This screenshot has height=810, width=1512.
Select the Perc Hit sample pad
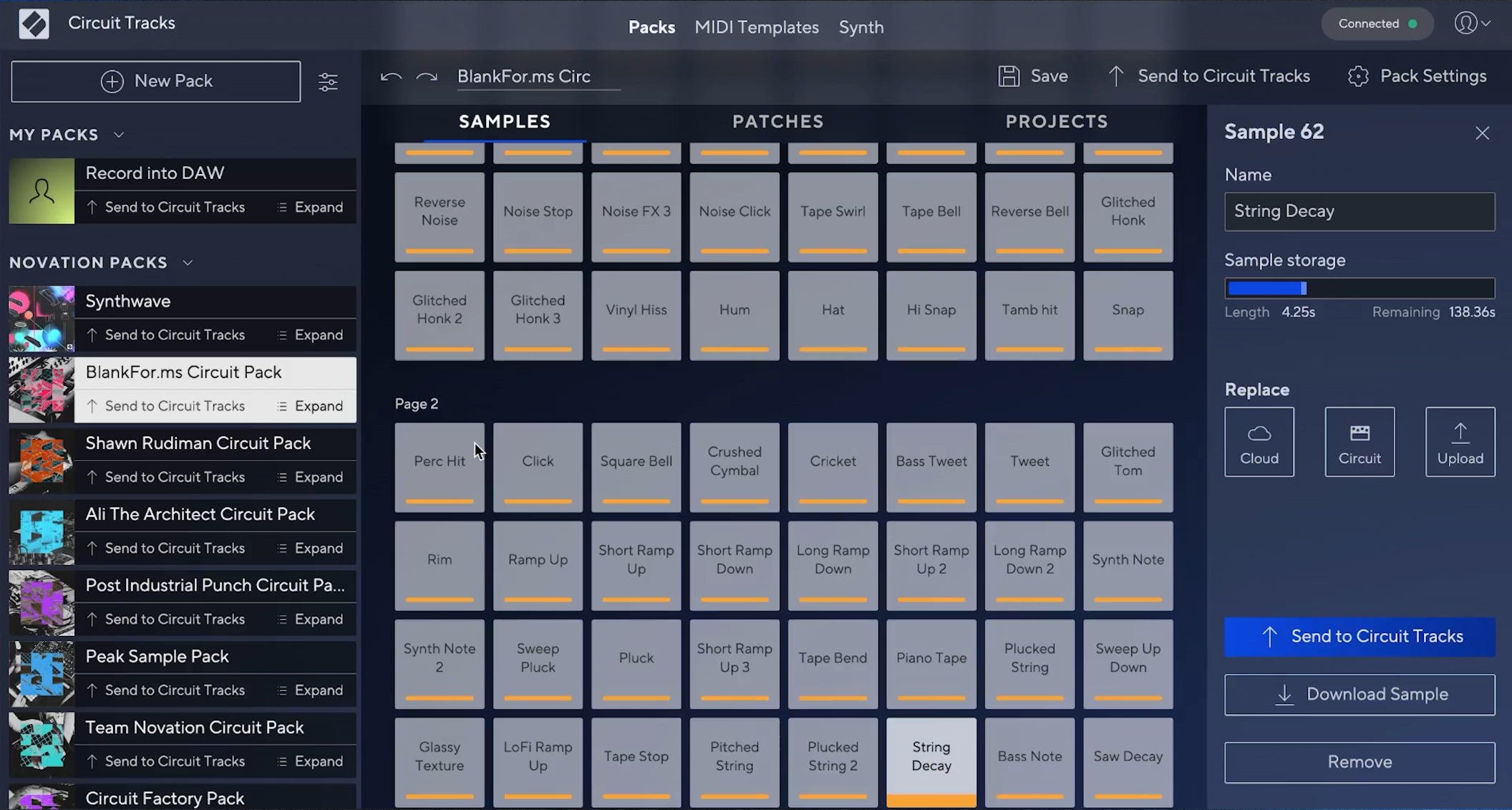coord(440,467)
